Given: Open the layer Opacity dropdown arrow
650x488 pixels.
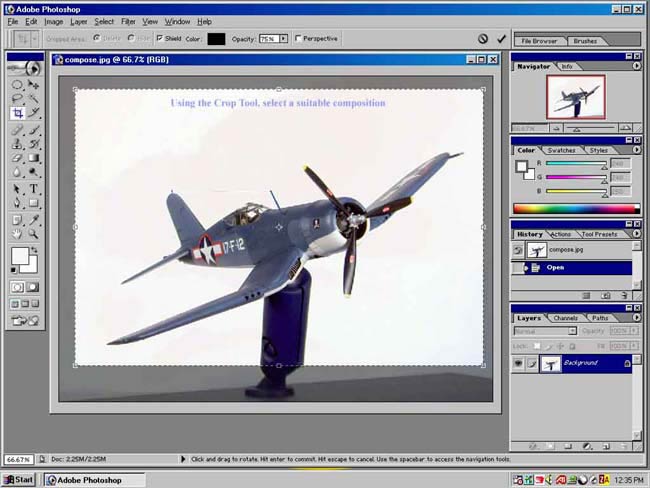Looking at the screenshot, I should pyautogui.click(x=634, y=331).
